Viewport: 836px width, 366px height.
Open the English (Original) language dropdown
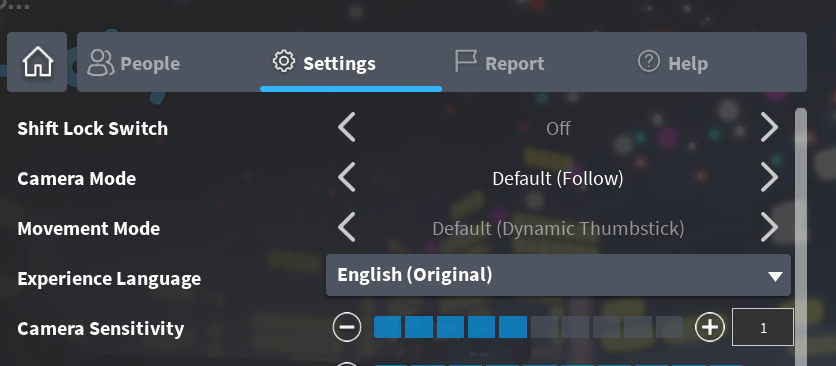tap(558, 275)
